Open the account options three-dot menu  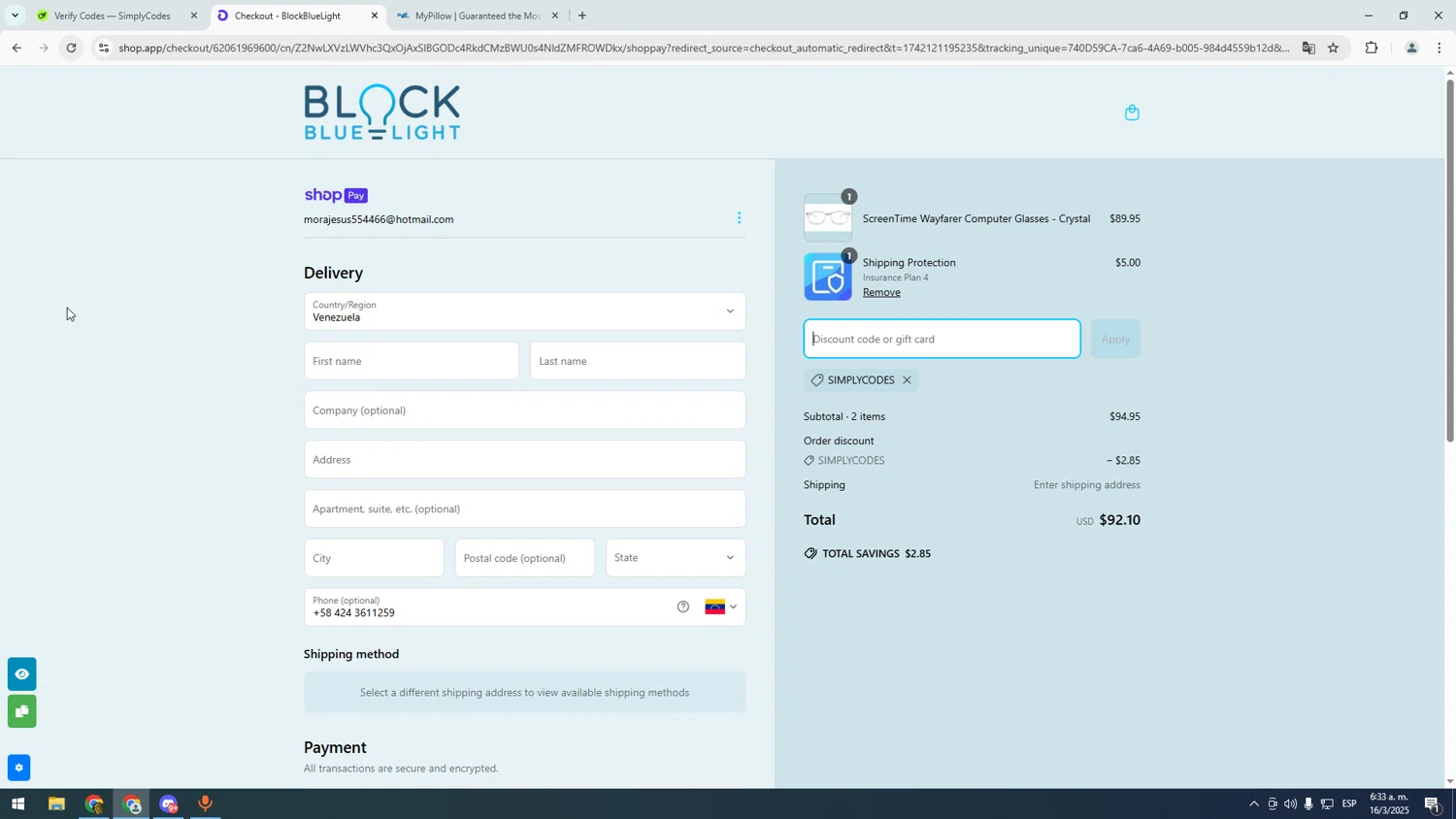739,218
